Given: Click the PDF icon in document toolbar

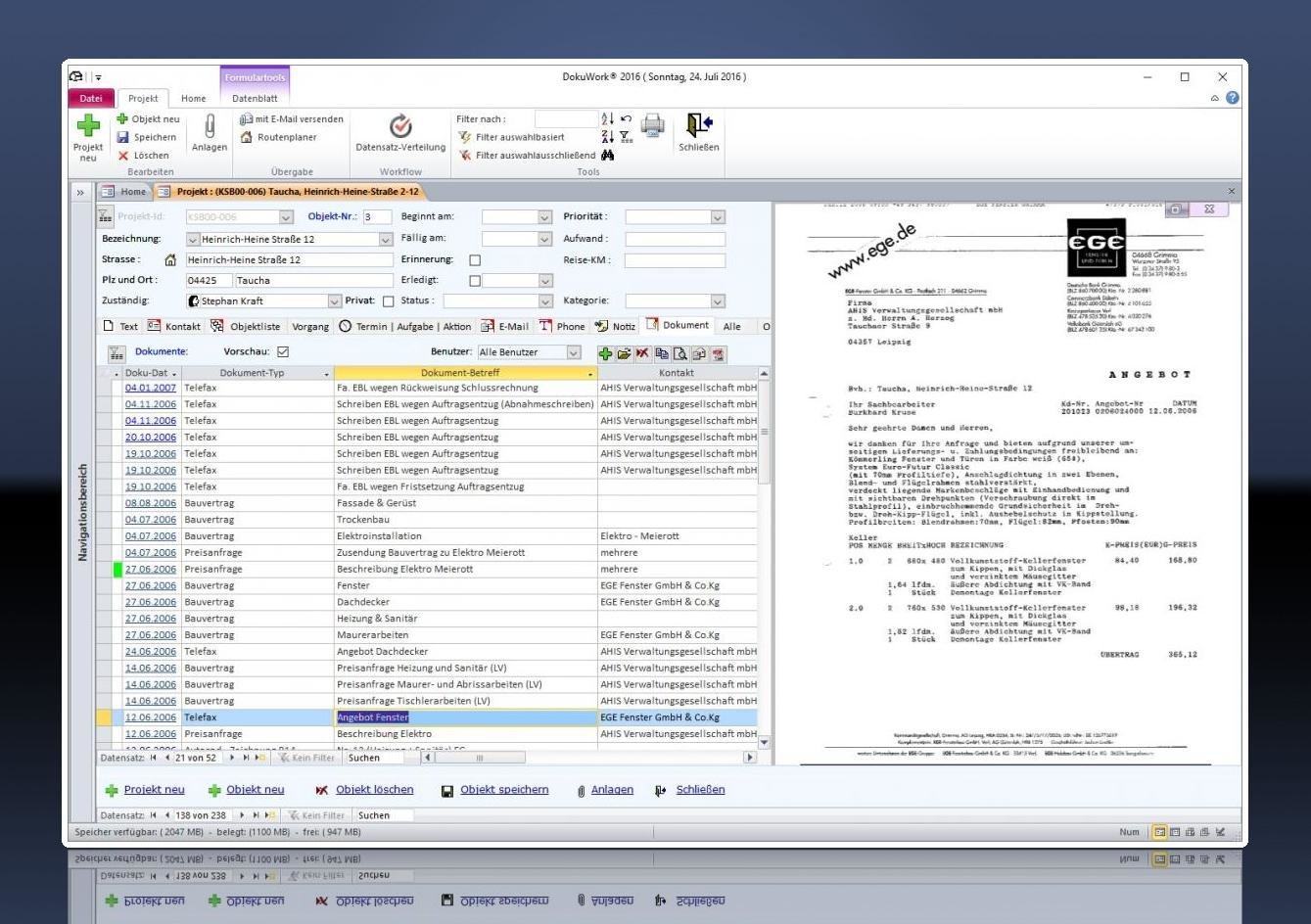Looking at the screenshot, I should tap(718, 352).
